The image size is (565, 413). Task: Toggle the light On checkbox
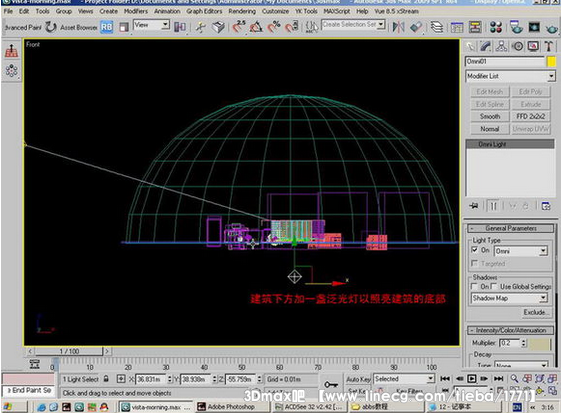pyautogui.click(x=475, y=250)
